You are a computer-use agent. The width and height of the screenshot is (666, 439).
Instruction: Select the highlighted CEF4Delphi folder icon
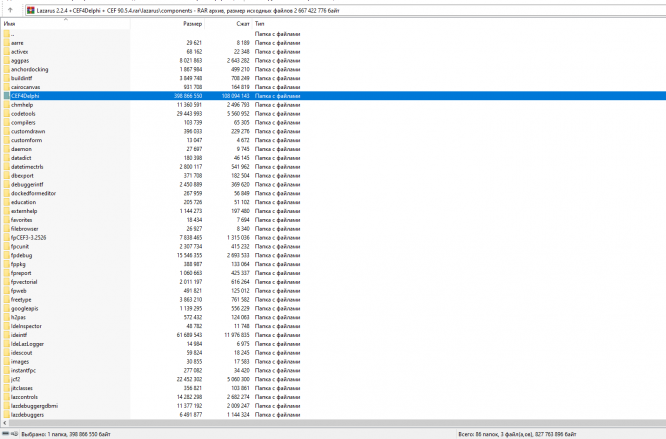click(6, 96)
